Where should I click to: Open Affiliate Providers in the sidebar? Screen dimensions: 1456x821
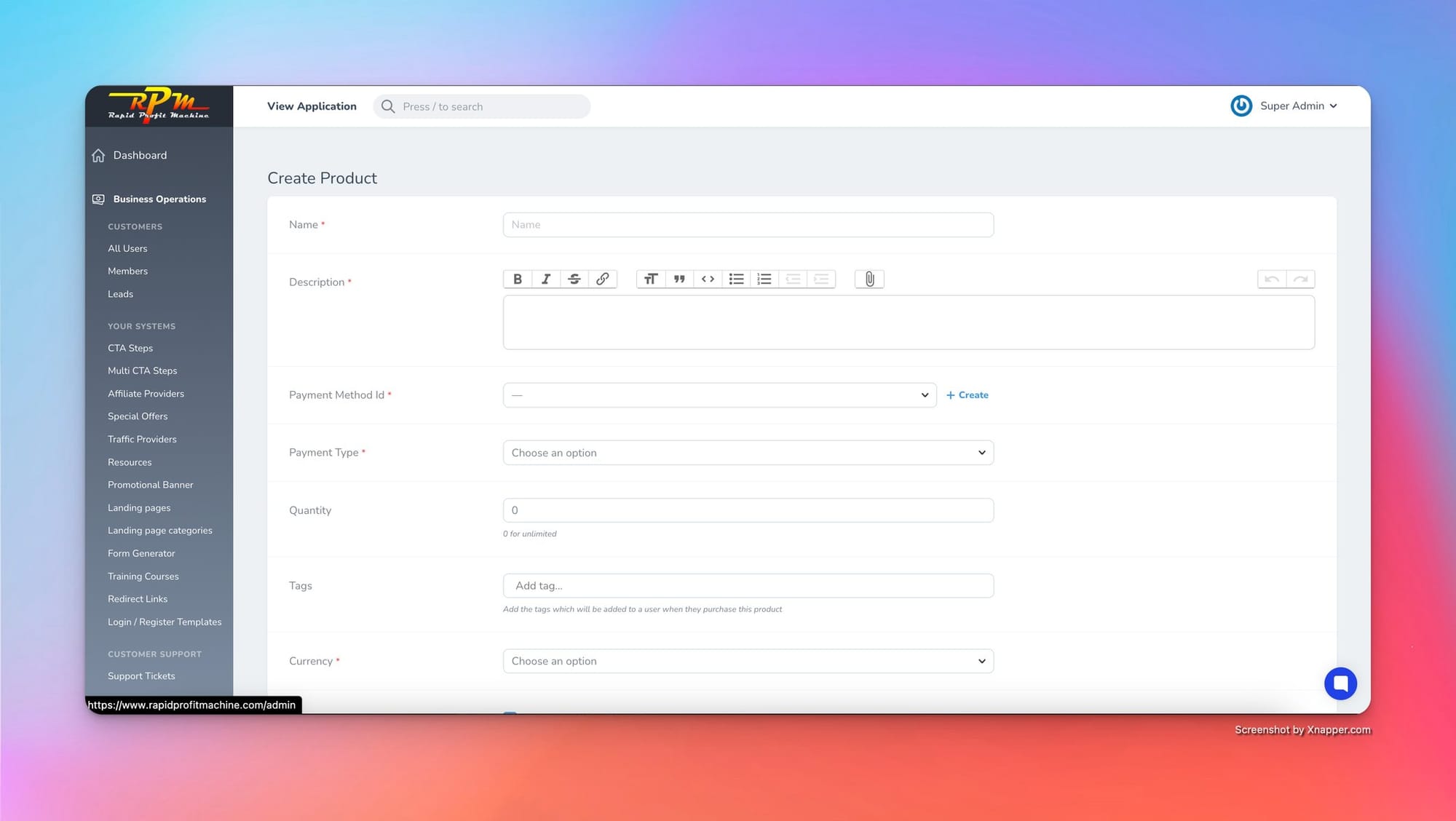click(146, 394)
